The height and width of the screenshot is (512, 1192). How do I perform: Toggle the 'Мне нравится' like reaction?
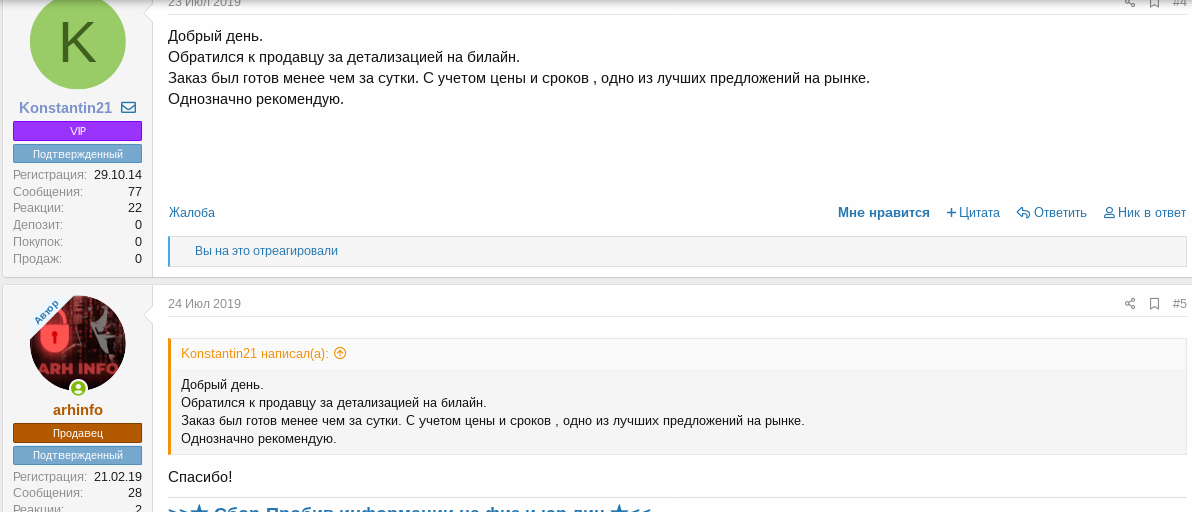883,213
